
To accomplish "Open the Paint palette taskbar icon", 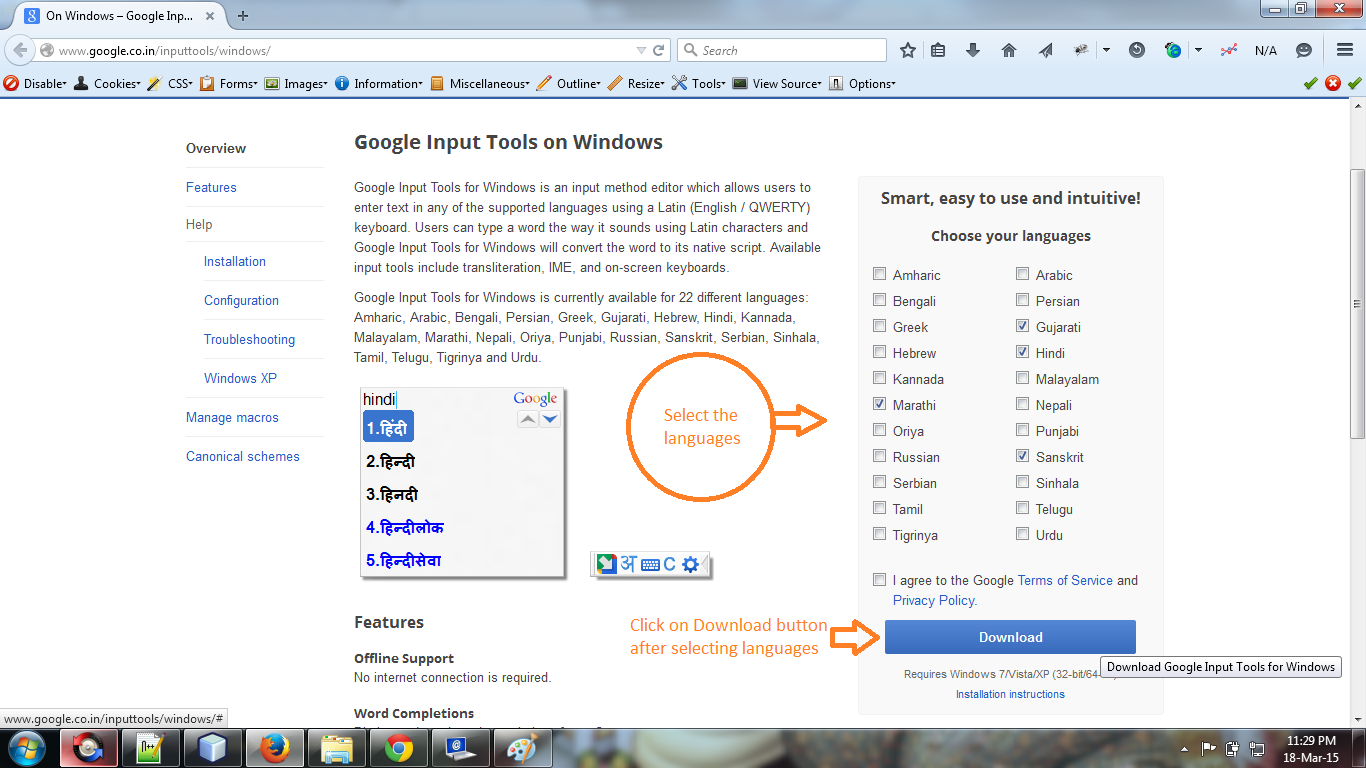I will pyautogui.click(x=523, y=748).
